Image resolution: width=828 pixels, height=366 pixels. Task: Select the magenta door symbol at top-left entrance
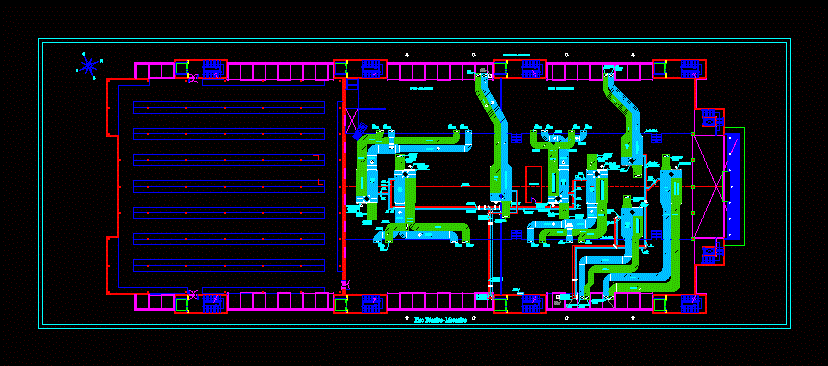pyautogui.click(x=193, y=79)
